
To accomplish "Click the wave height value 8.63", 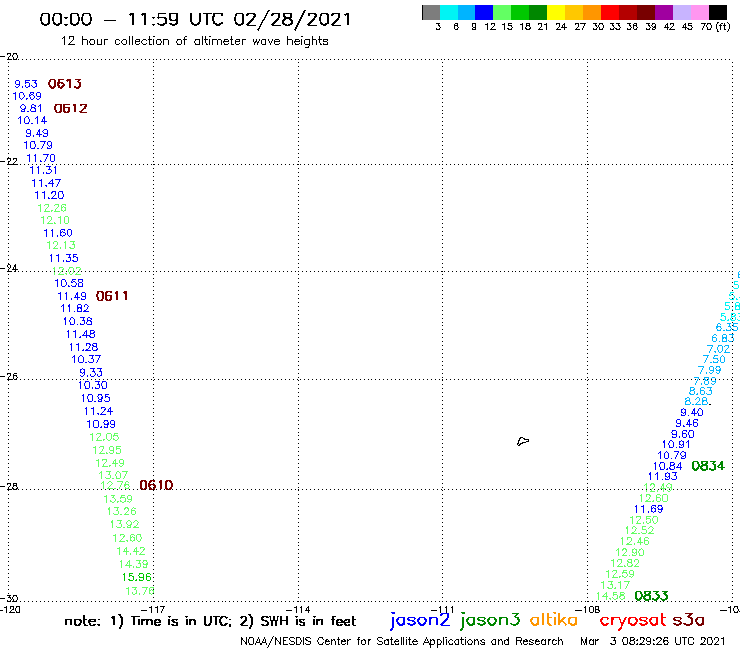I will [x=701, y=391].
